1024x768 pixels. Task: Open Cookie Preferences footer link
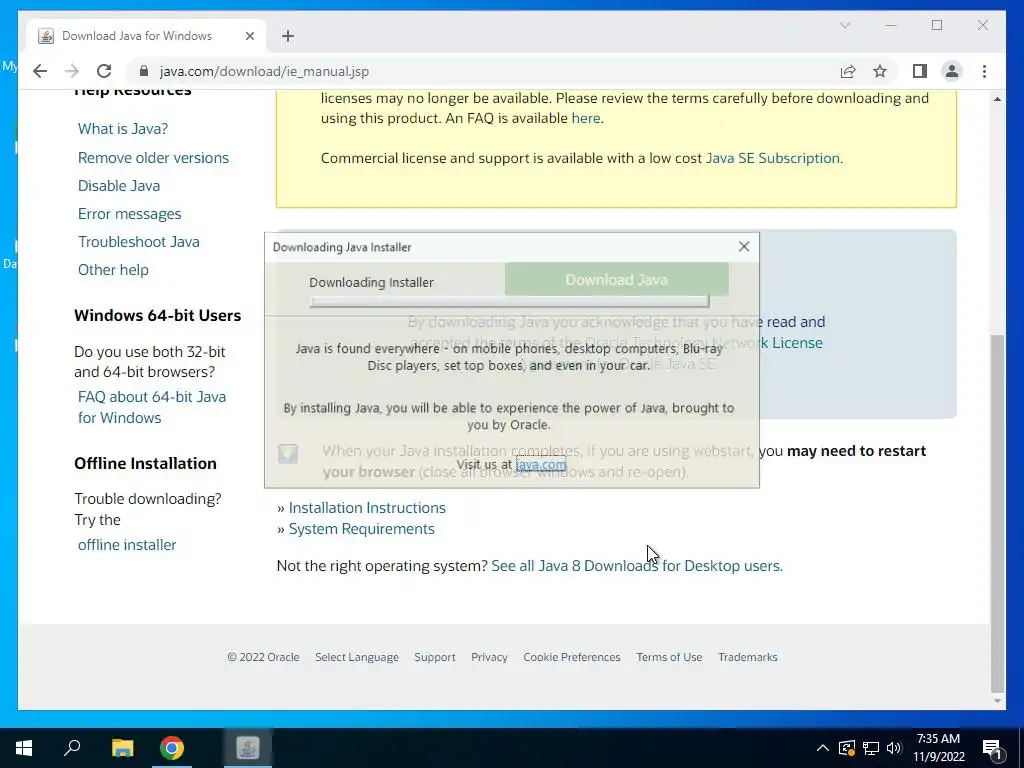pos(571,657)
